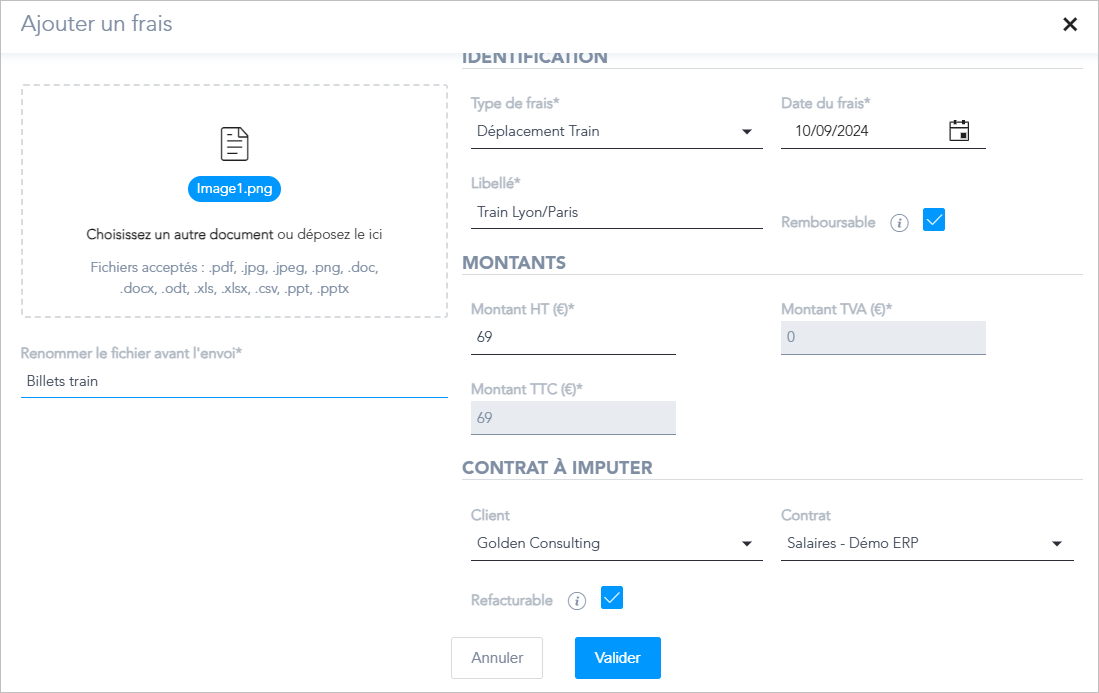Close the Ajouter un frais dialog
Image resolution: width=1099 pixels, height=693 pixels.
1070,25
